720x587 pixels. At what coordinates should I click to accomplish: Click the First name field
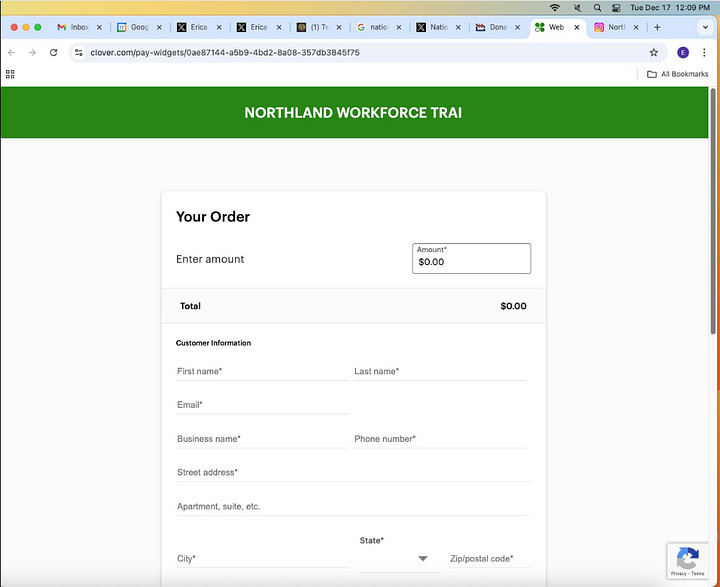pyautogui.click(x=262, y=372)
